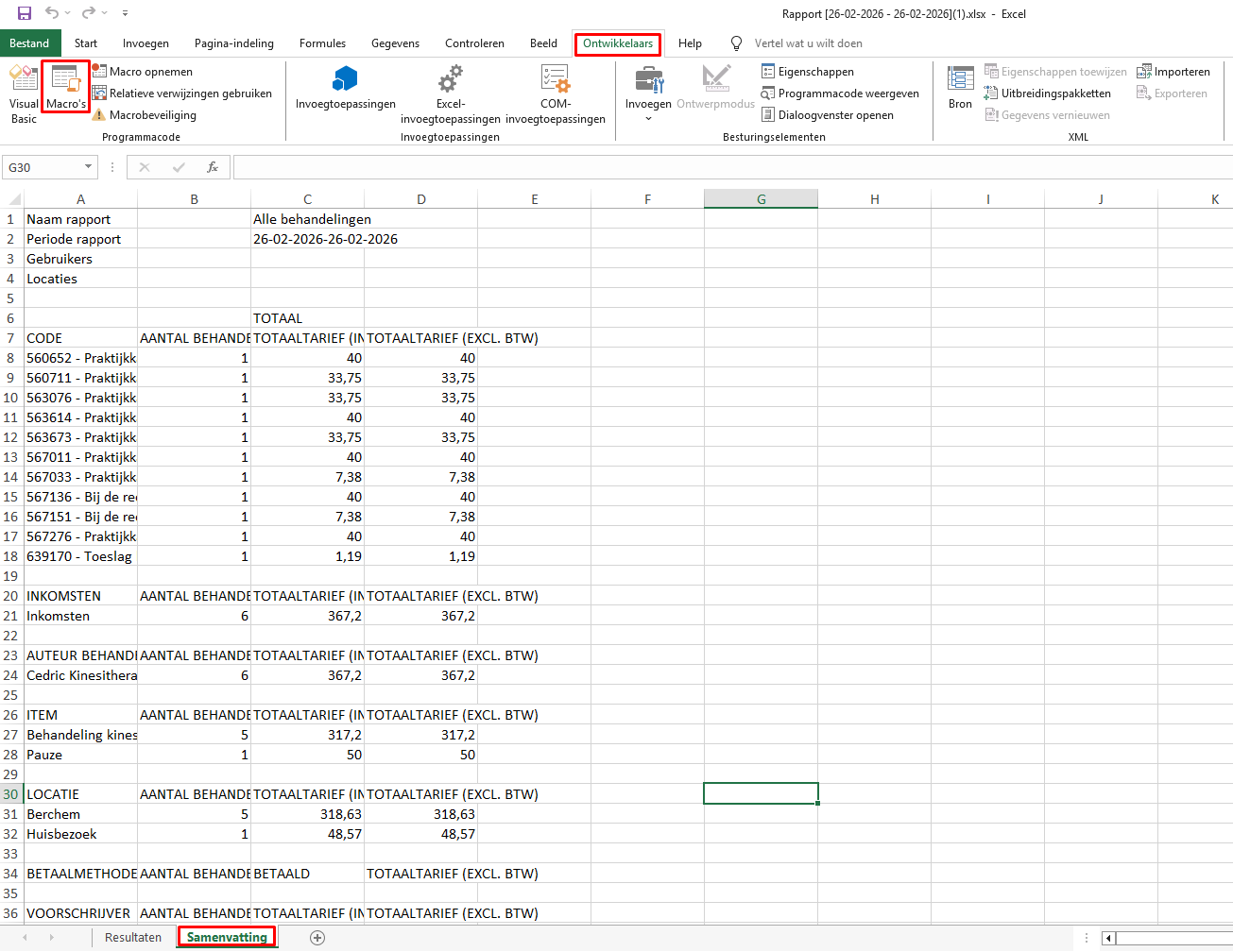Screen dimensions: 1233x952
Task: Start Macro opnemen recording
Action: 142,72
